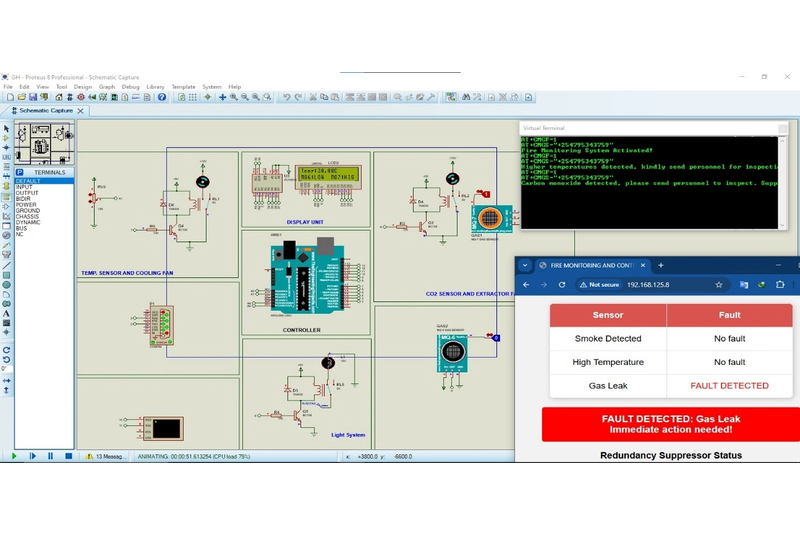
Task: Pause the running simulation
Action: (x=50, y=456)
